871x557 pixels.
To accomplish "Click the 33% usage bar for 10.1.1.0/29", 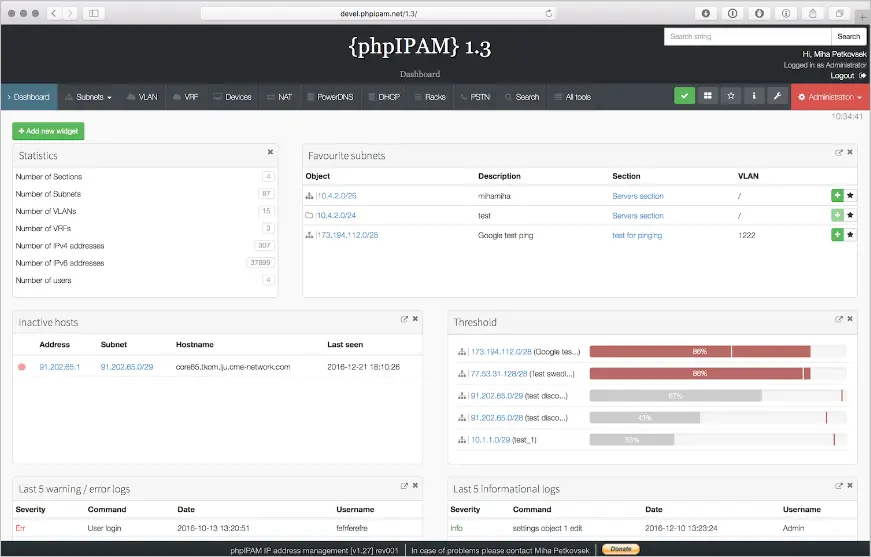I will click(632, 439).
